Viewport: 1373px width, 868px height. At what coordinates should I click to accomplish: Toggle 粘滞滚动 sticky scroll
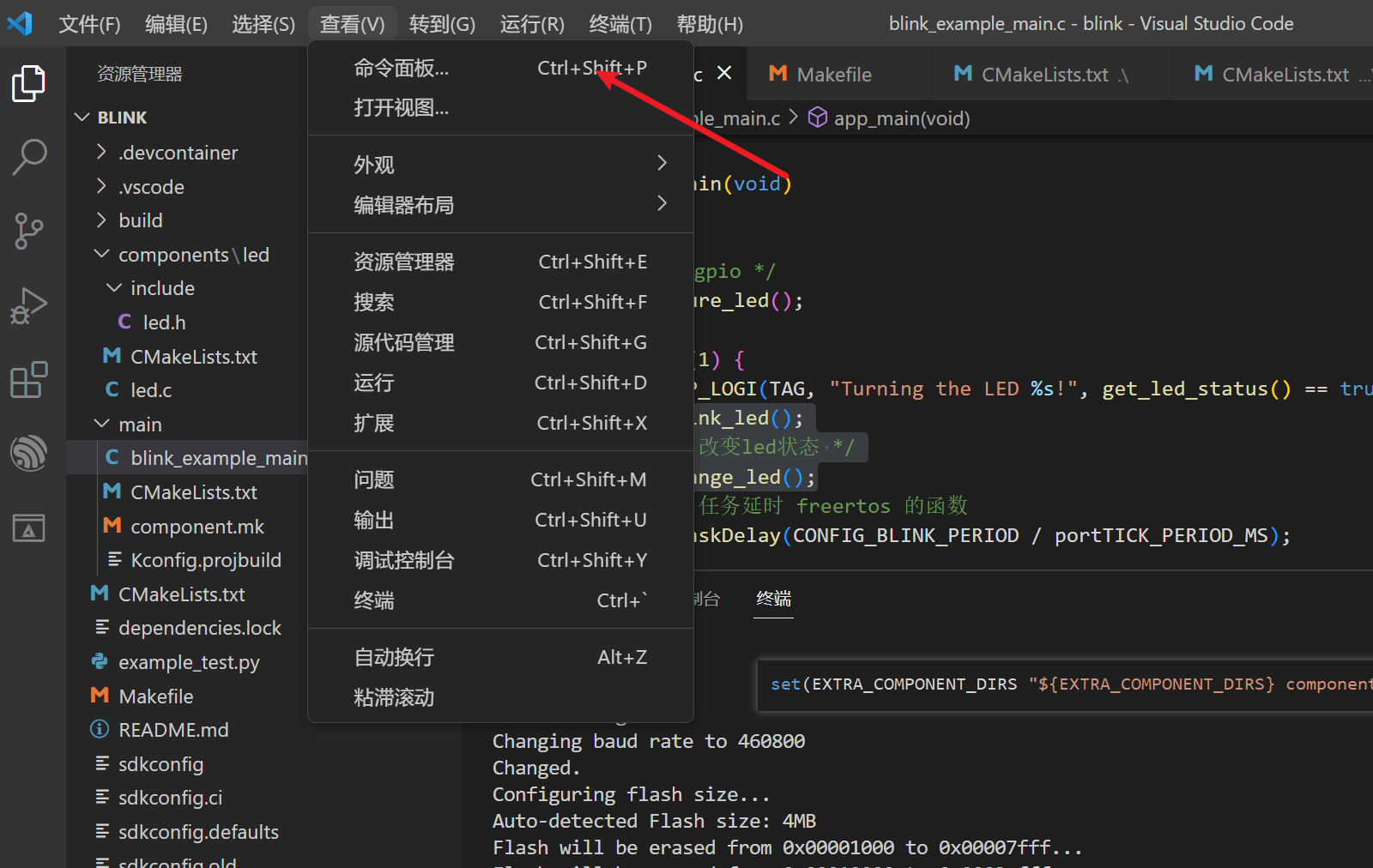tap(393, 697)
